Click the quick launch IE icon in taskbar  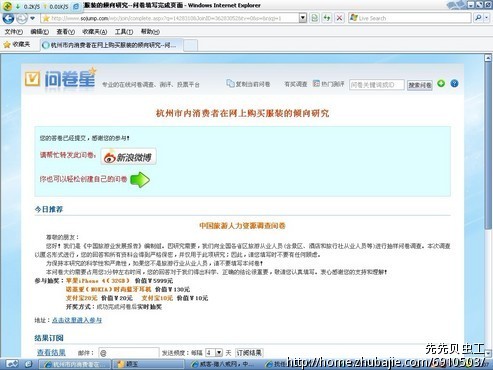(x=28, y=364)
